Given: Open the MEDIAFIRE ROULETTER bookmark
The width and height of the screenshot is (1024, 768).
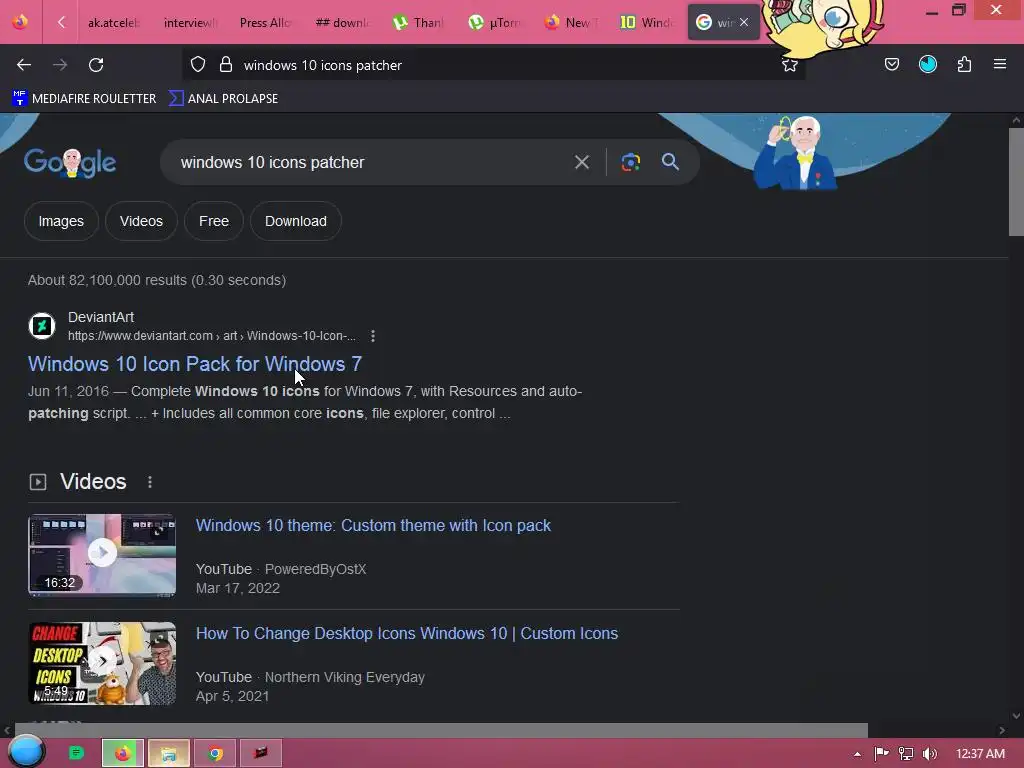Looking at the screenshot, I should (x=84, y=99).
